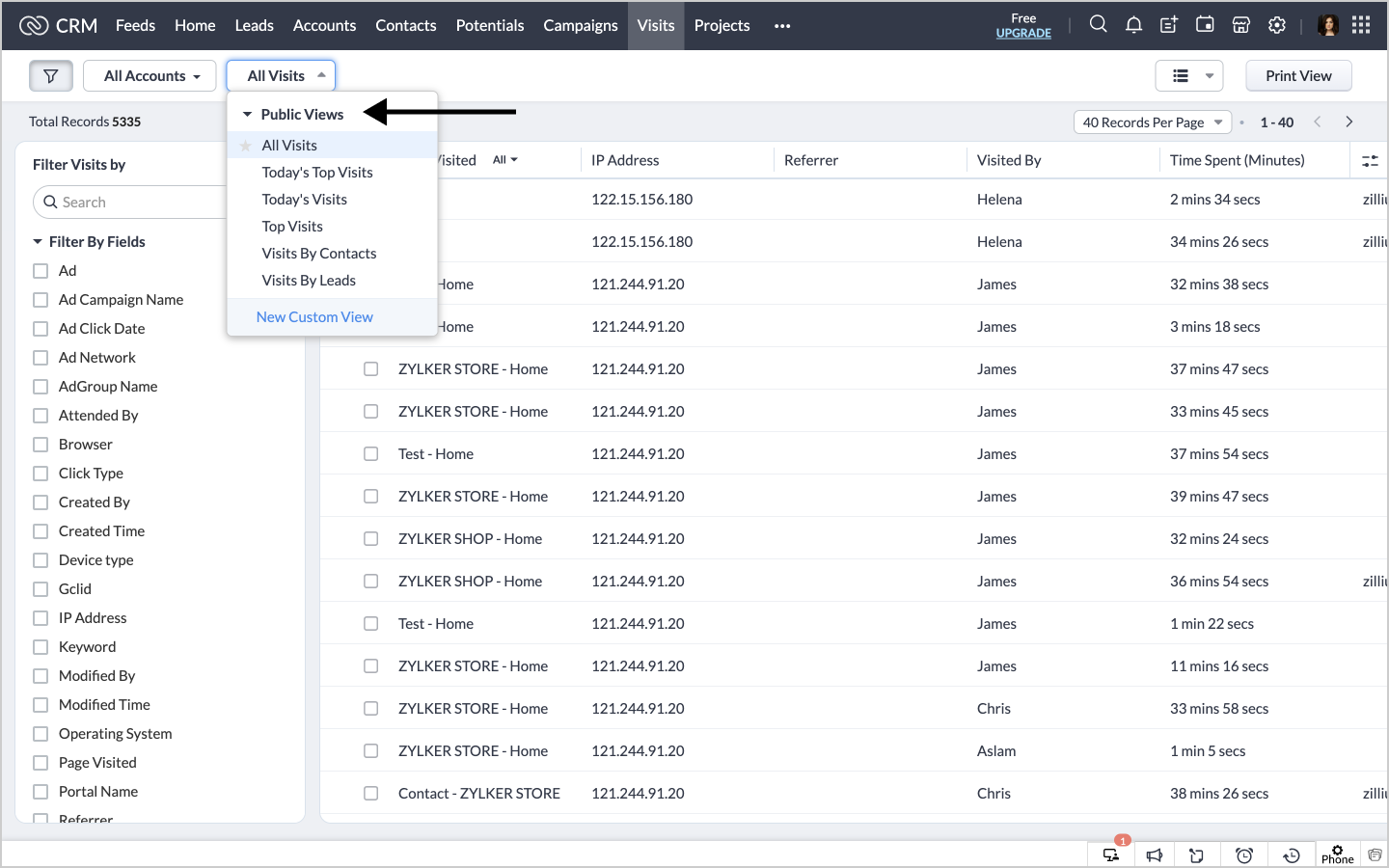Viewport: 1389px width, 868px height.
Task: Check the Ad Campaign Name filter checkbox
Action: [41, 300]
